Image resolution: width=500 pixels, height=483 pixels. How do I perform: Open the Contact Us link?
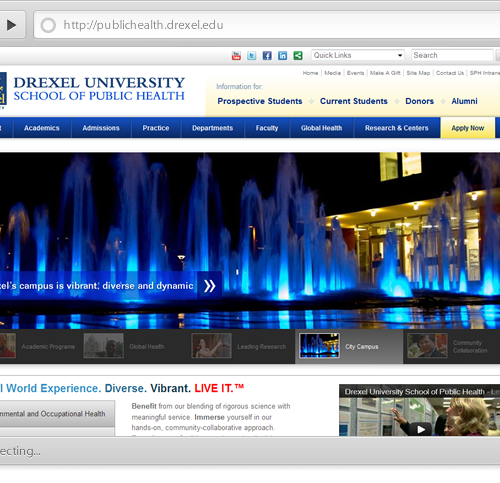pos(450,73)
